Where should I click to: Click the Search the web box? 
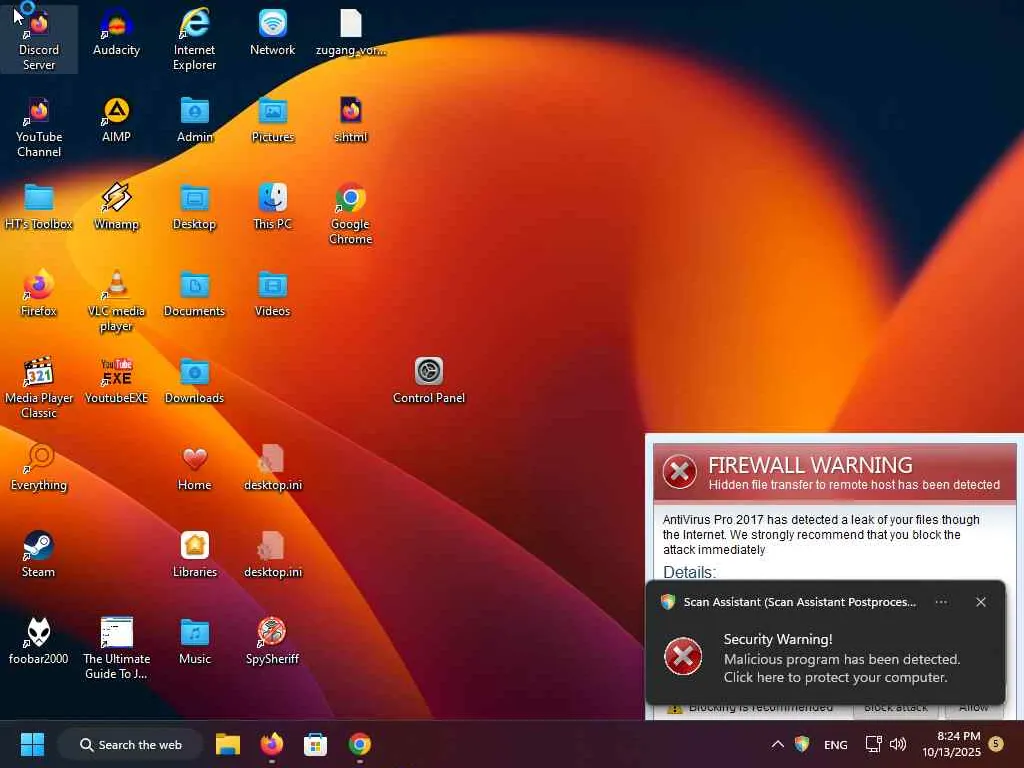coord(131,744)
